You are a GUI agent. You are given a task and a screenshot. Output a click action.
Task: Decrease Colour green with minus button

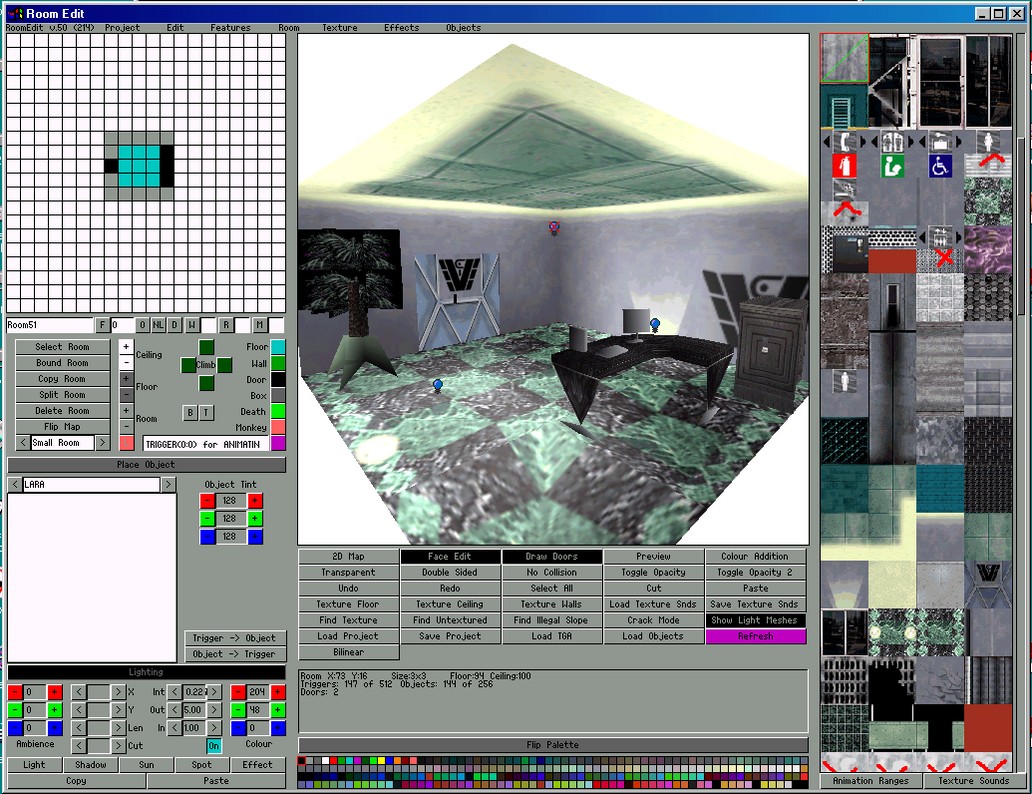coord(238,710)
